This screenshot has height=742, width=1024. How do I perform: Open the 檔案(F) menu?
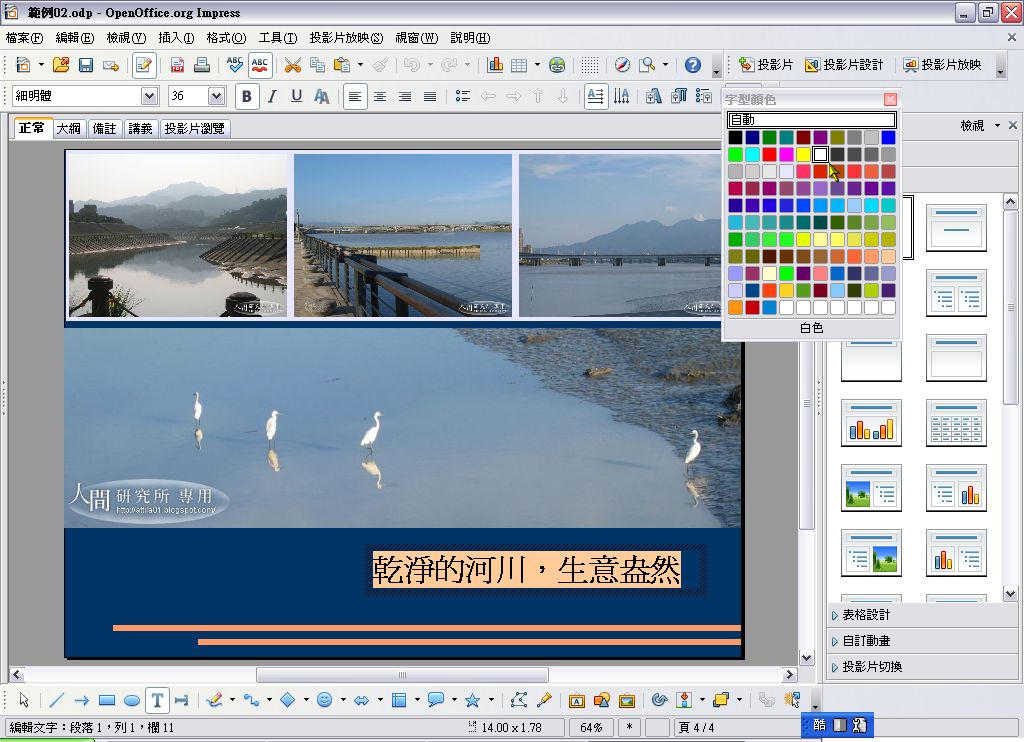[x=24, y=38]
